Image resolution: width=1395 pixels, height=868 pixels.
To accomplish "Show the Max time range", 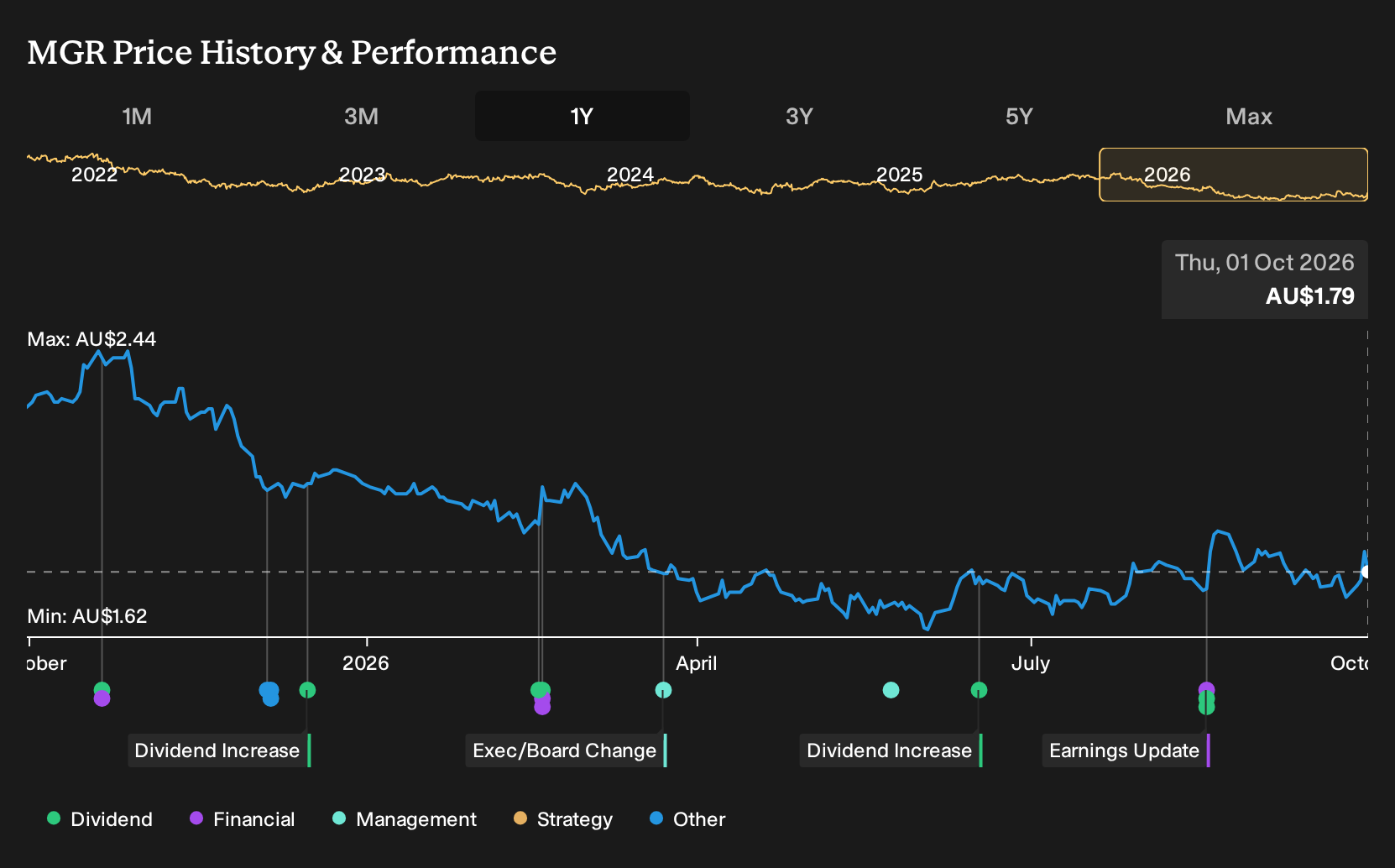I will [x=1249, y=116].
